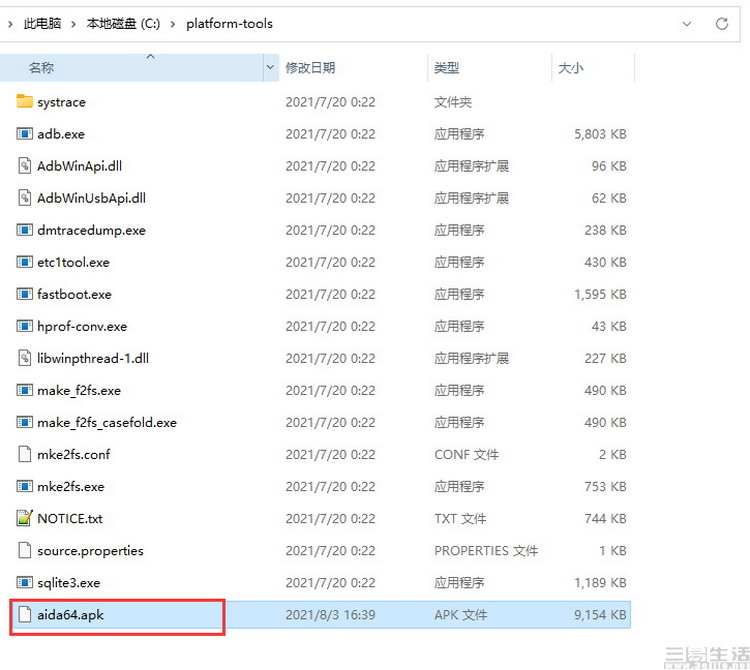This screenshot has width=750, height=670.
Task: Click the adb.exe file icon
Action: coord(24,133)
